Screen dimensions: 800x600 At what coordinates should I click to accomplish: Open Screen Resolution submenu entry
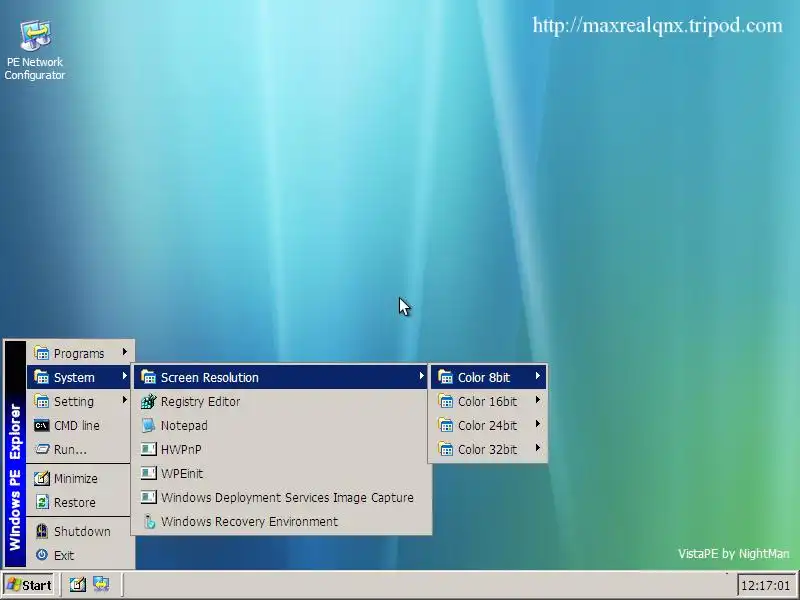tap(281, 377)
